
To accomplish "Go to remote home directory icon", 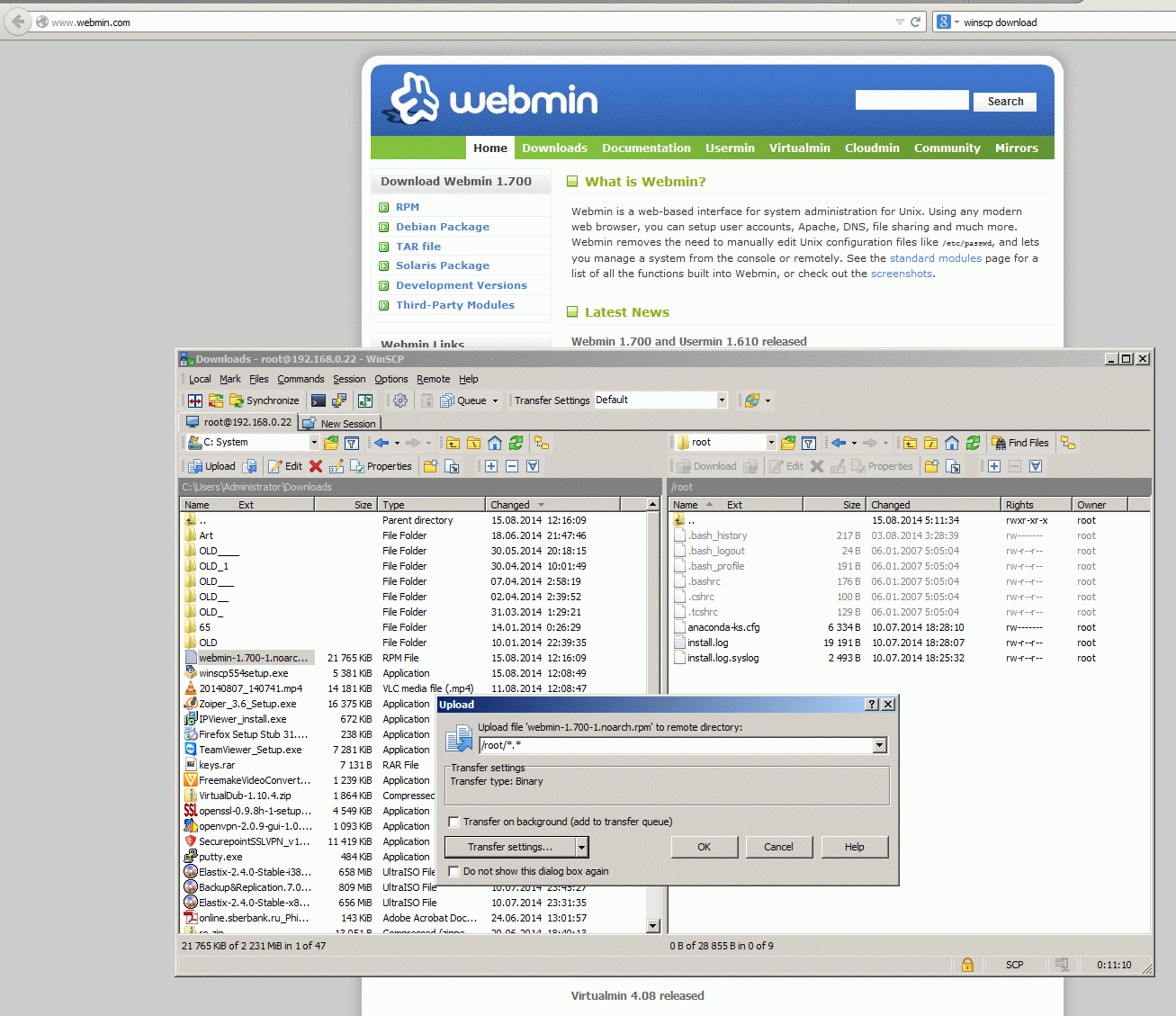I will coord(952,443).
